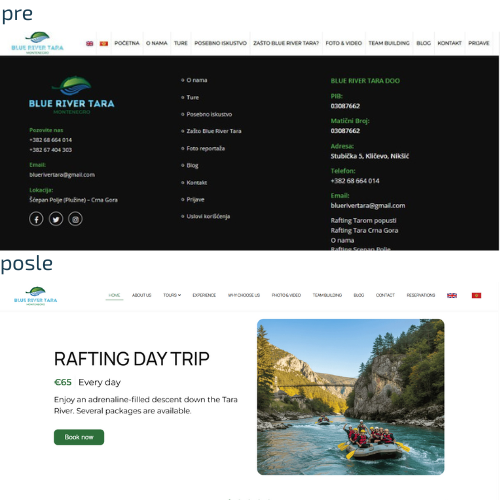500x500 pixels.
Task: Open the Uslovi korišćenja footer link
Action: tap(208, 216)
